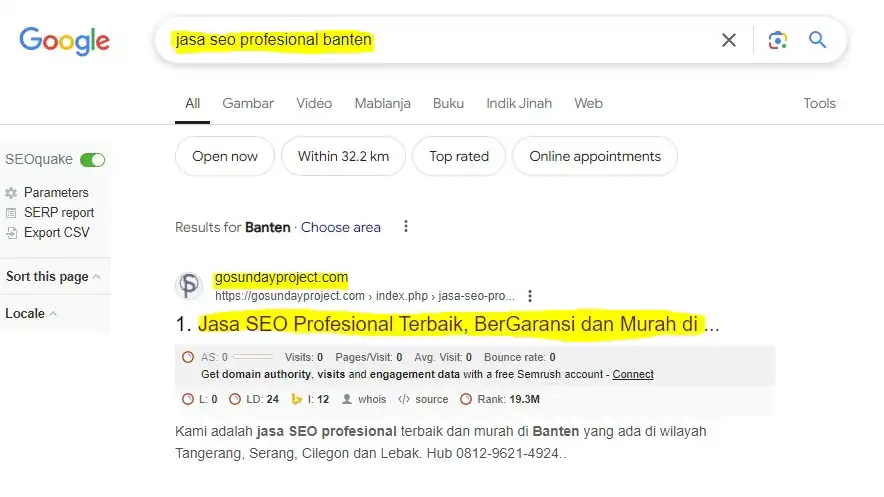Click the Google logo

click(x=65, y=41)
